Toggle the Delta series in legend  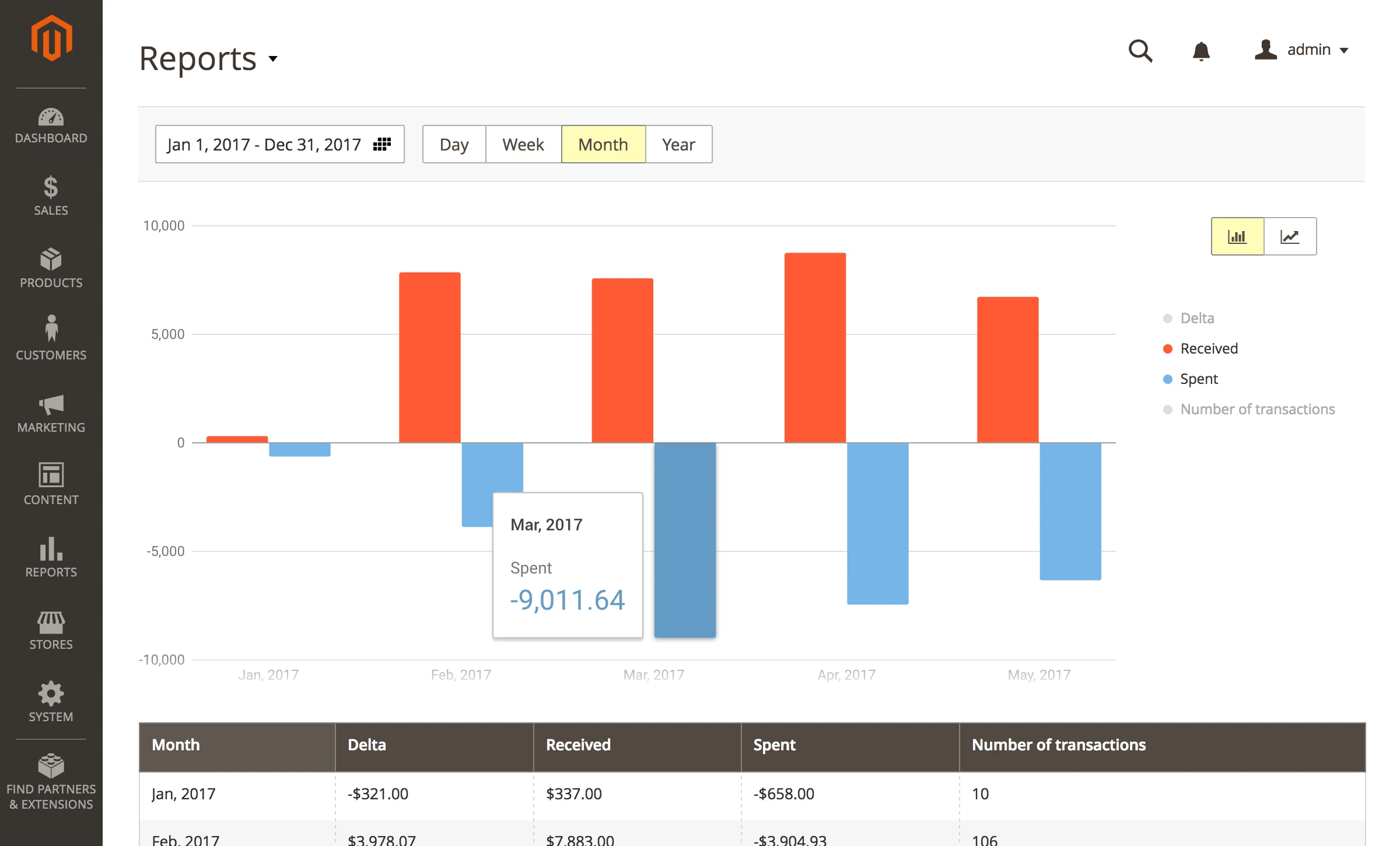[x=1196, y=319]
